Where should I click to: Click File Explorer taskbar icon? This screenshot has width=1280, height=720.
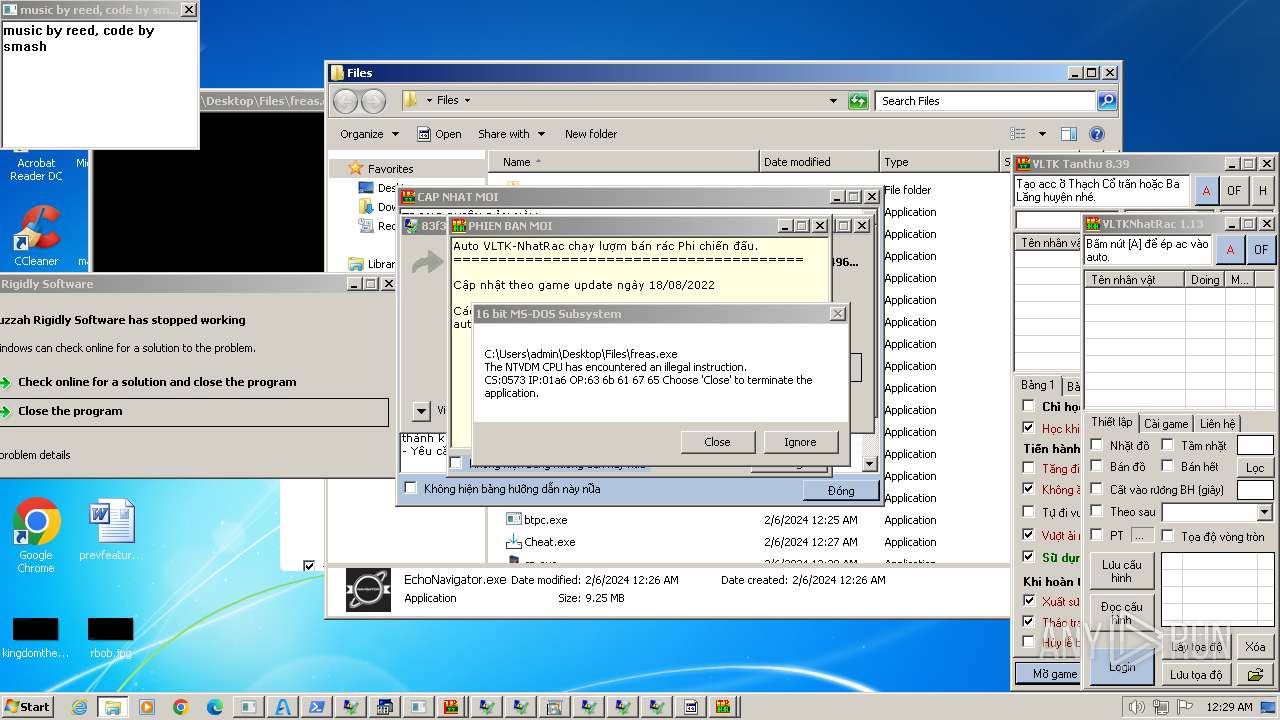pyautogui.click(x=112, y=707)
